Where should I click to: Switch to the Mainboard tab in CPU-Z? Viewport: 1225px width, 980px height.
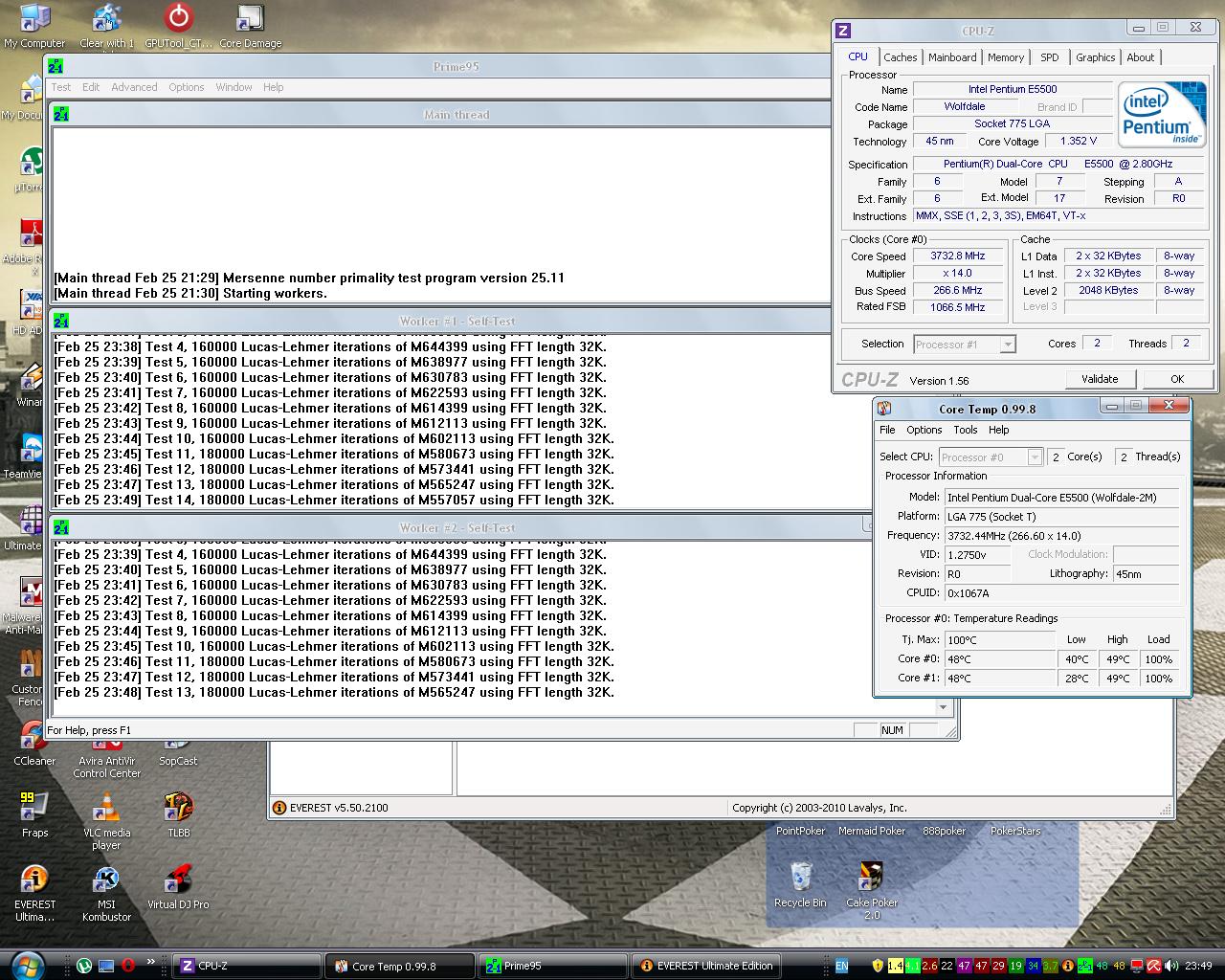click(952, 57)
